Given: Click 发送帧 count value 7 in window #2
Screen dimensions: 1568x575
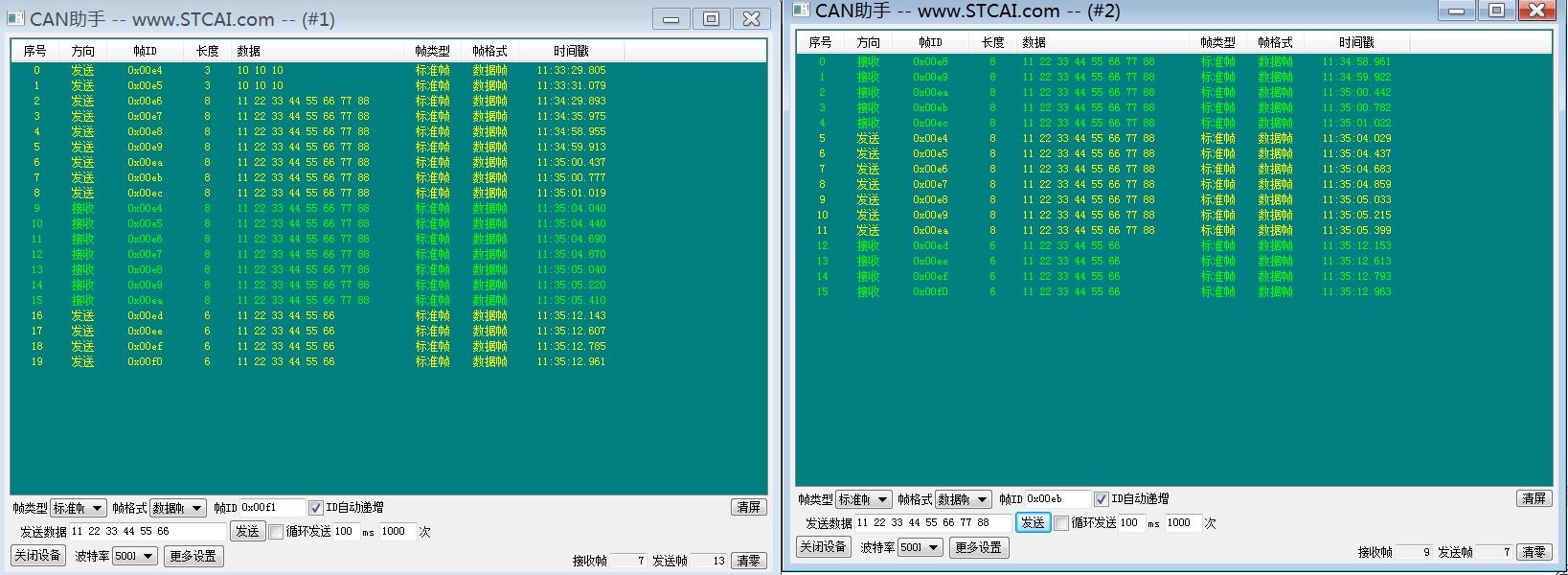Looking at the screenshot, I should 1494,552.
